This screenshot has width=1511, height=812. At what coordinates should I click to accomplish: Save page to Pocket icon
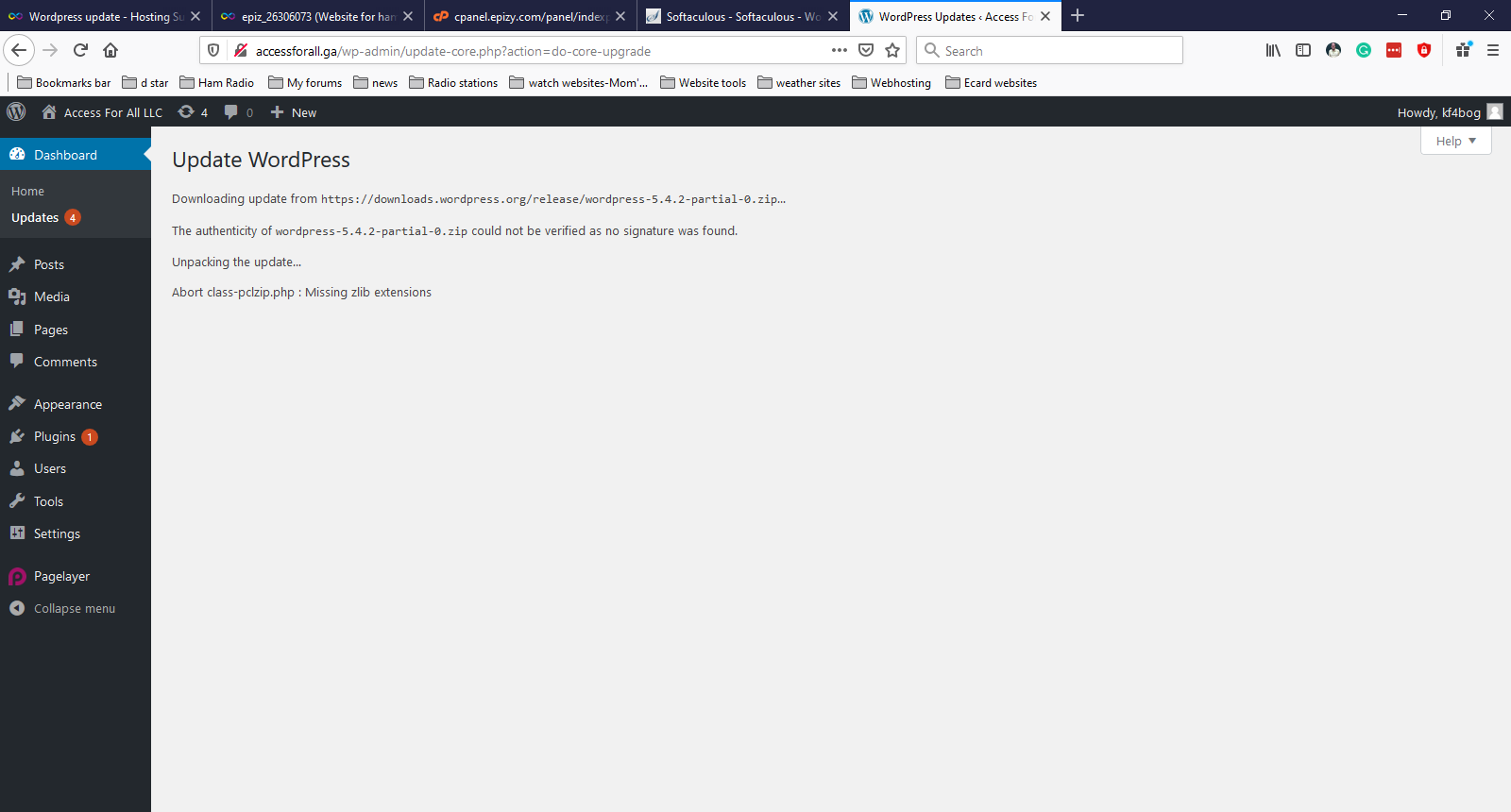(x=866, y=51)
